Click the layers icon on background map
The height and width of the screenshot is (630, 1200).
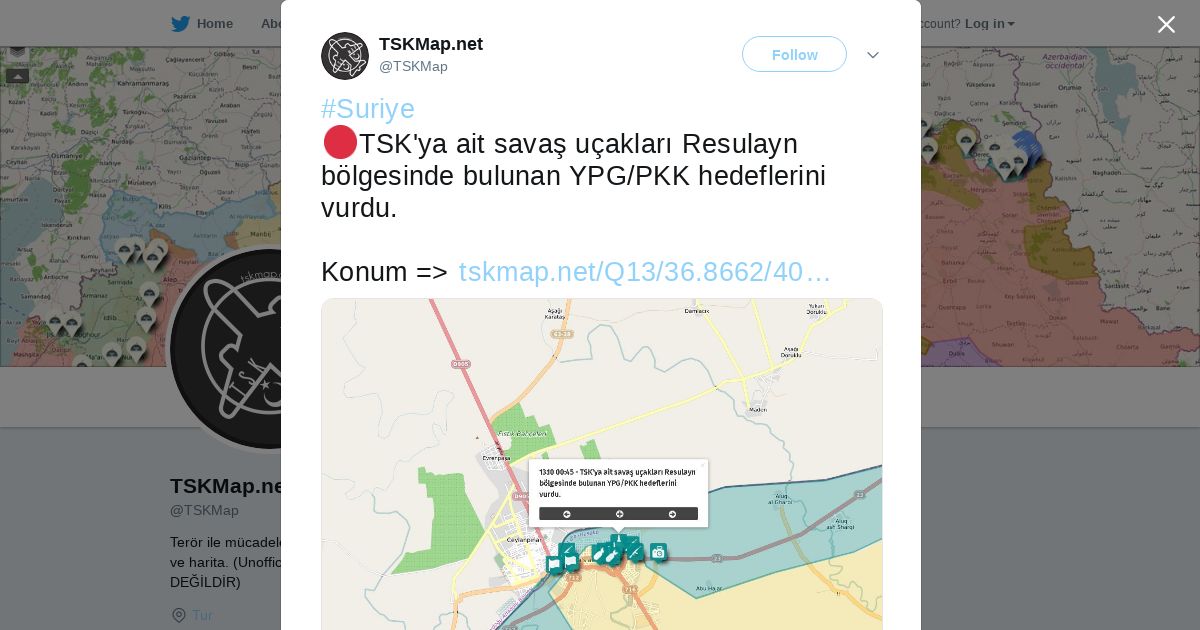17,51
